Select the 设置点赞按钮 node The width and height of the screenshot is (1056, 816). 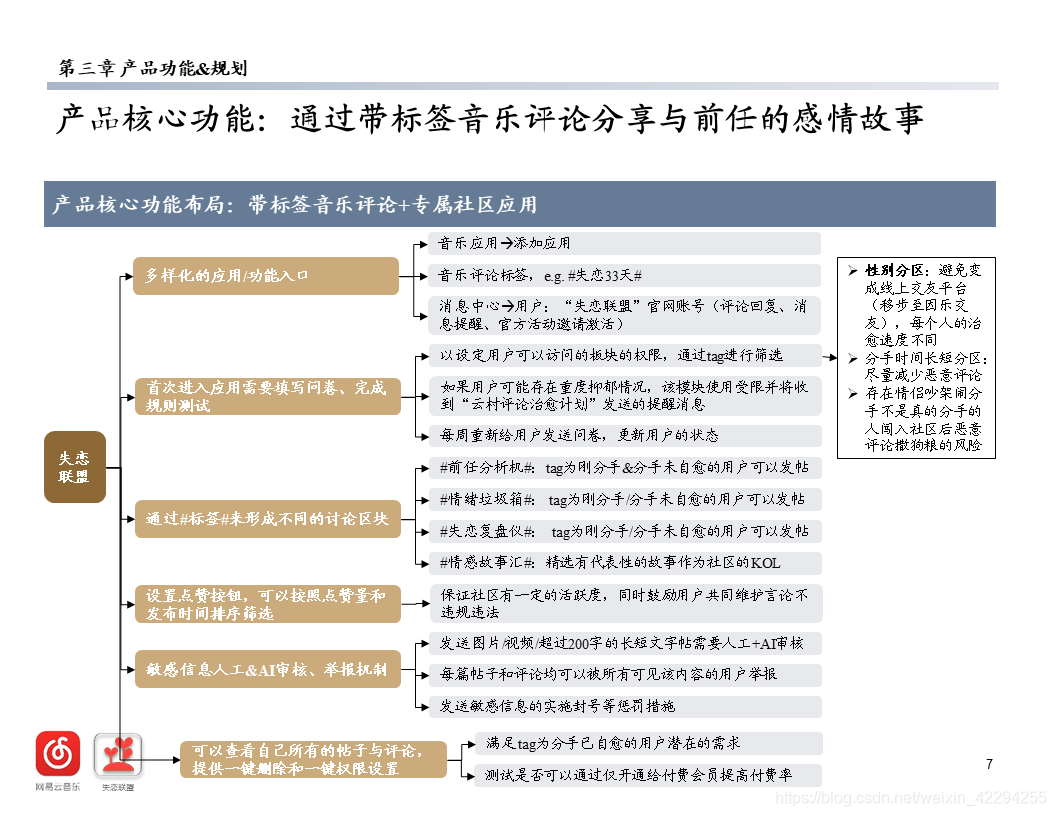pos(268,604)
